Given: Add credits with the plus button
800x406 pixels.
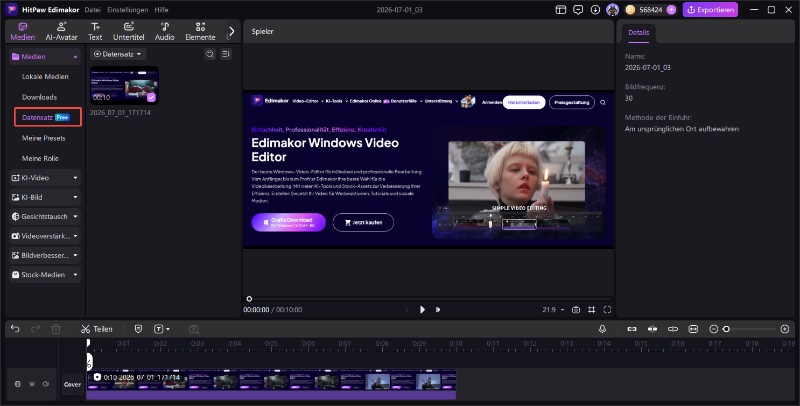Looking at the screenshot, I should tap(671, 10).
